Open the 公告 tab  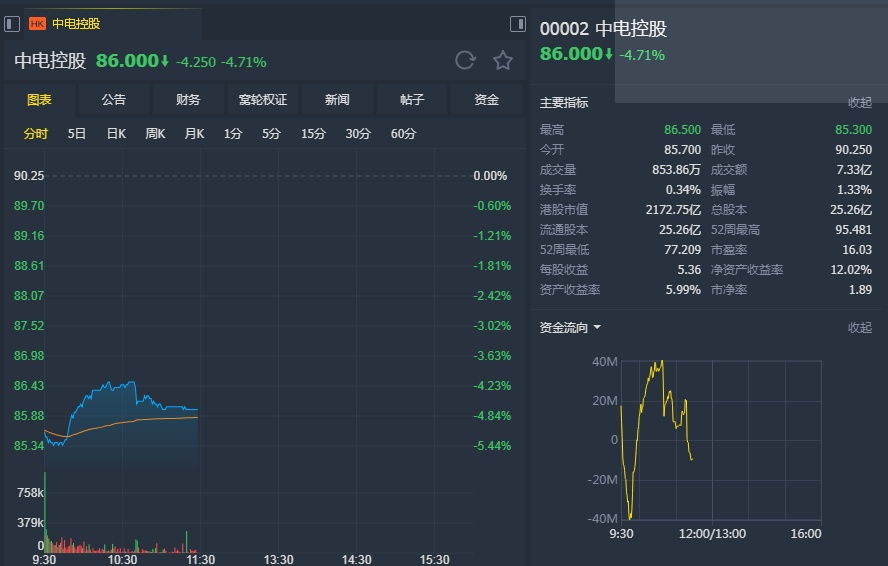(114, 100)
